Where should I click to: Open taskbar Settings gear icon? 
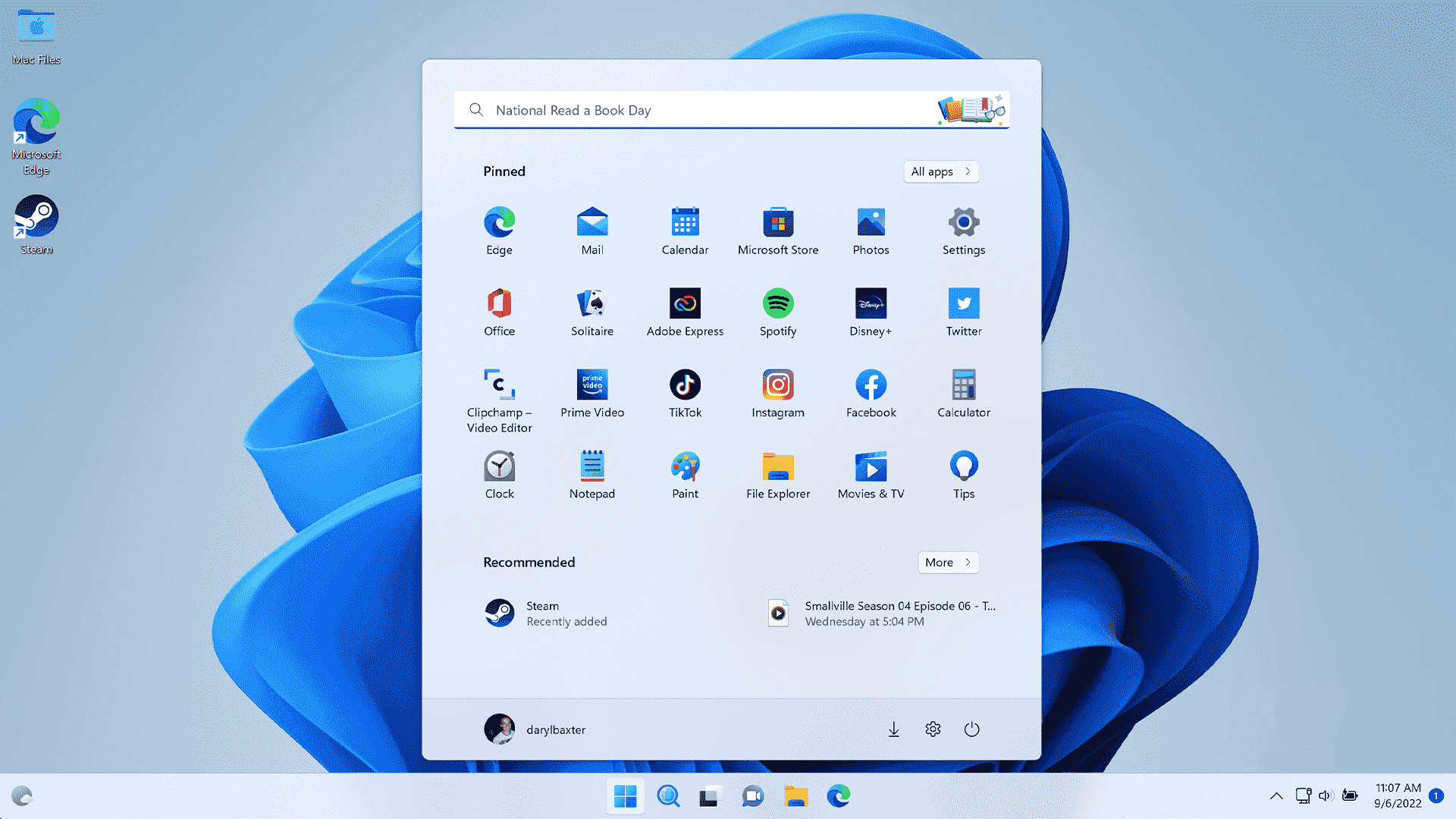(933, 729)
